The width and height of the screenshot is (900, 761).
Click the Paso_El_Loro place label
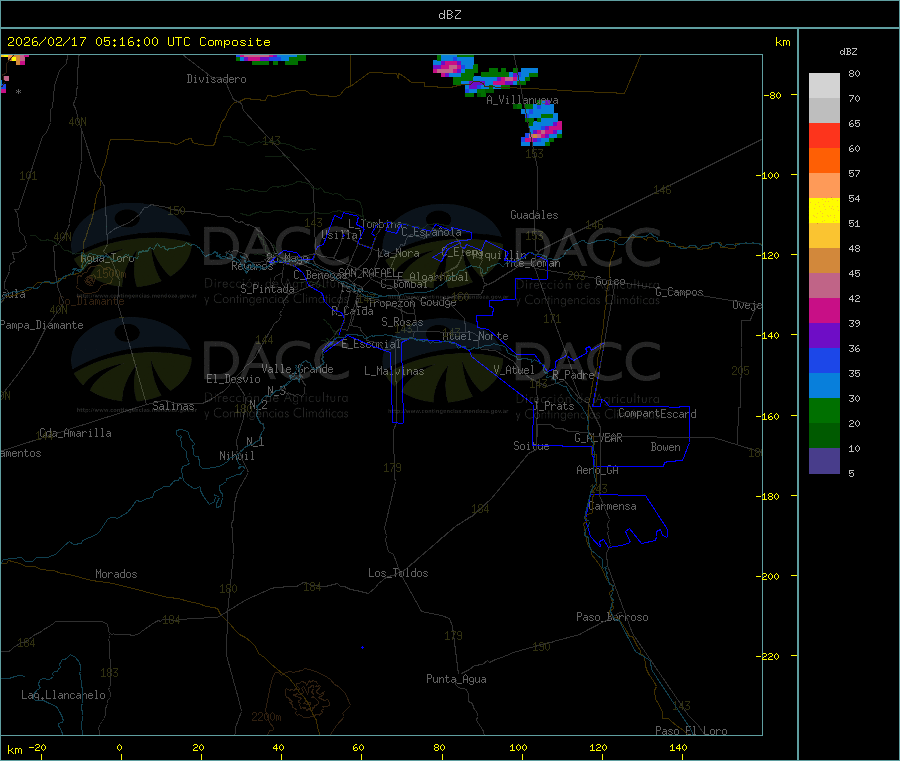691,731
